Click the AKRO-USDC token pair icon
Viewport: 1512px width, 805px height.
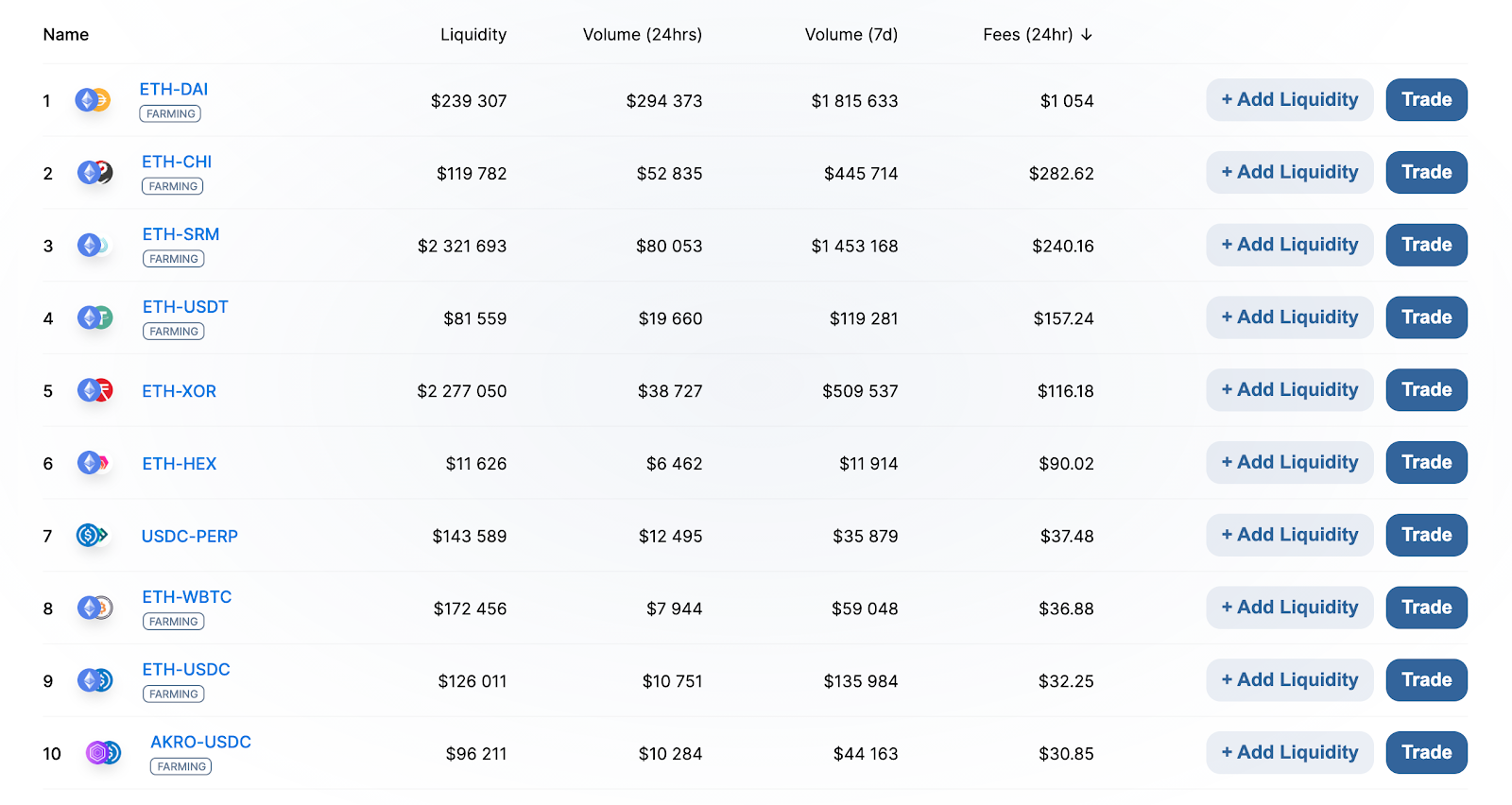[103, 753]
